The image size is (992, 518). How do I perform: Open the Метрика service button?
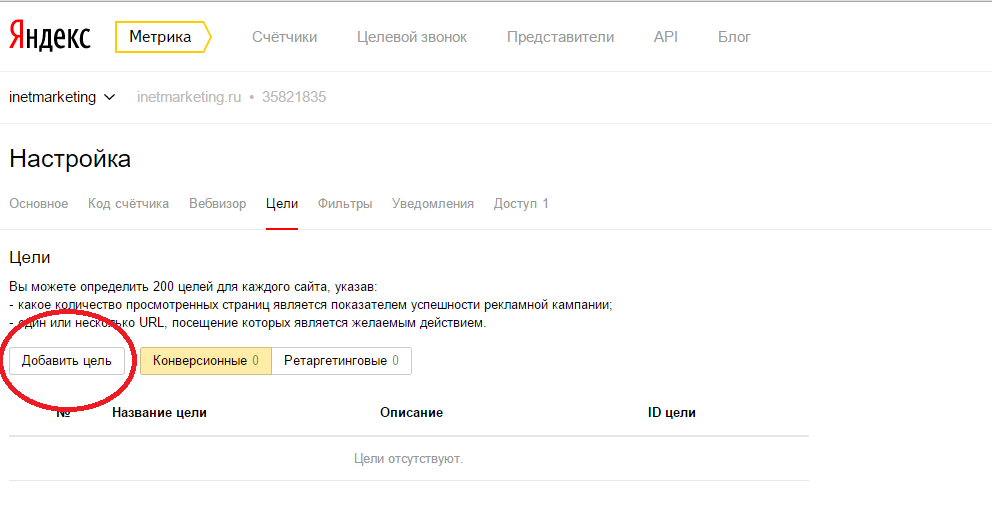point(162,37)
